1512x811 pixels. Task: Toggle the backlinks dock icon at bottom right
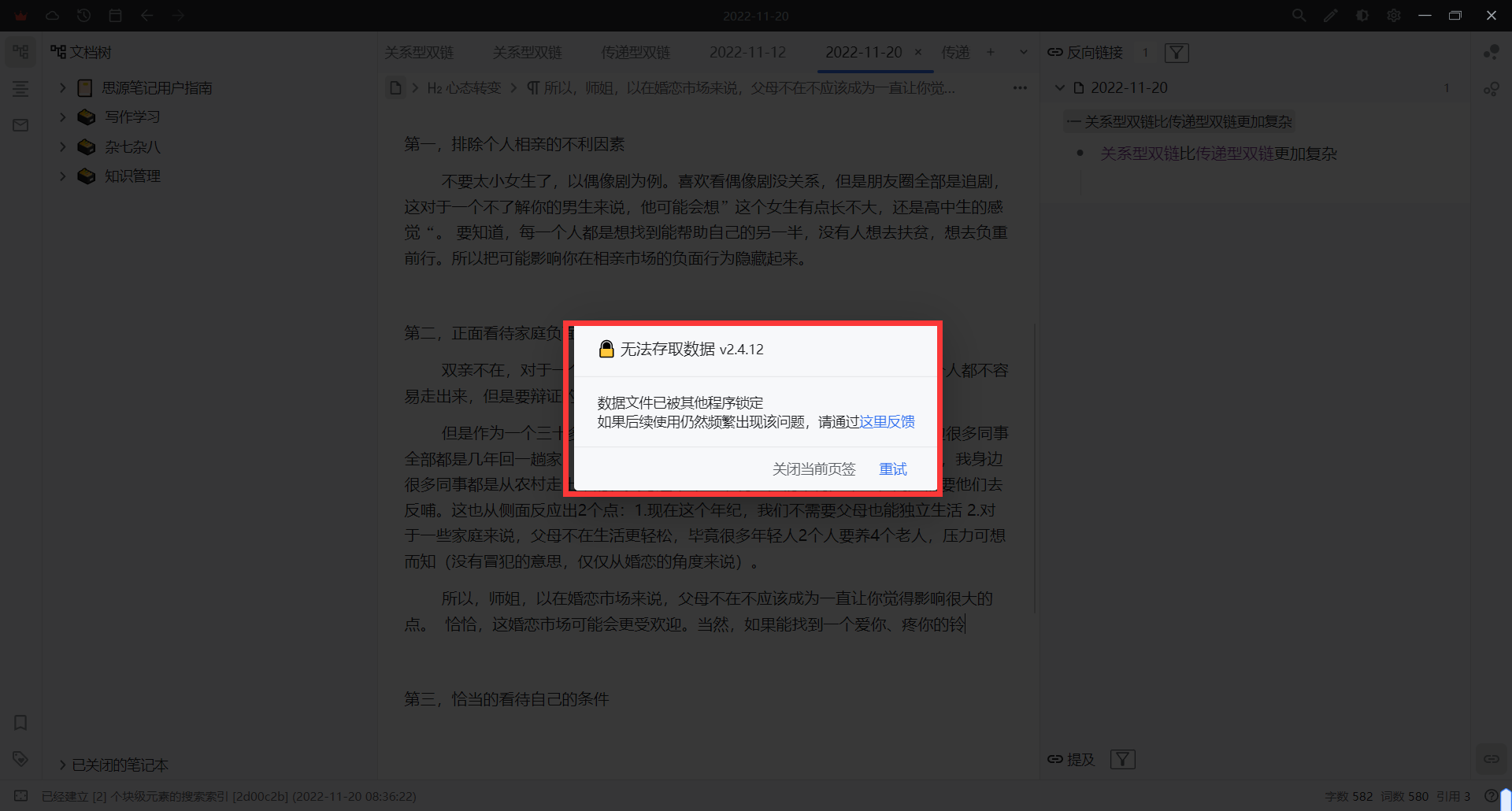point(1492,759)
